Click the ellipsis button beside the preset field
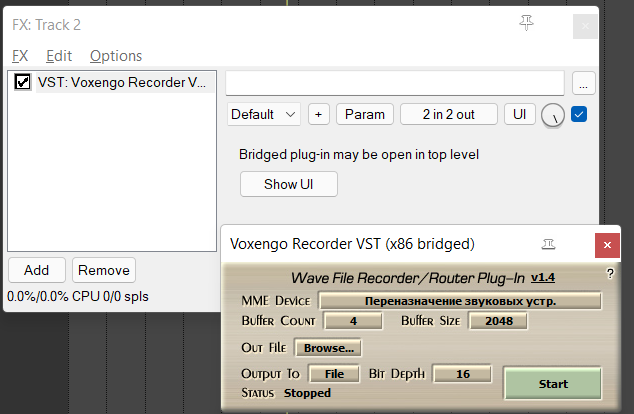The height and width of the screenshot is (414, 634). pos(585,83)
